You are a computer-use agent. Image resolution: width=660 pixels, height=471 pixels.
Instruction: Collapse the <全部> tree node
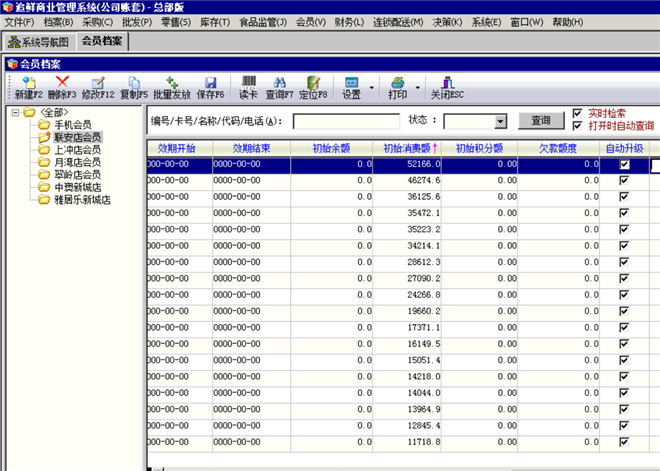pyautogui.click(x=16, y=112)
